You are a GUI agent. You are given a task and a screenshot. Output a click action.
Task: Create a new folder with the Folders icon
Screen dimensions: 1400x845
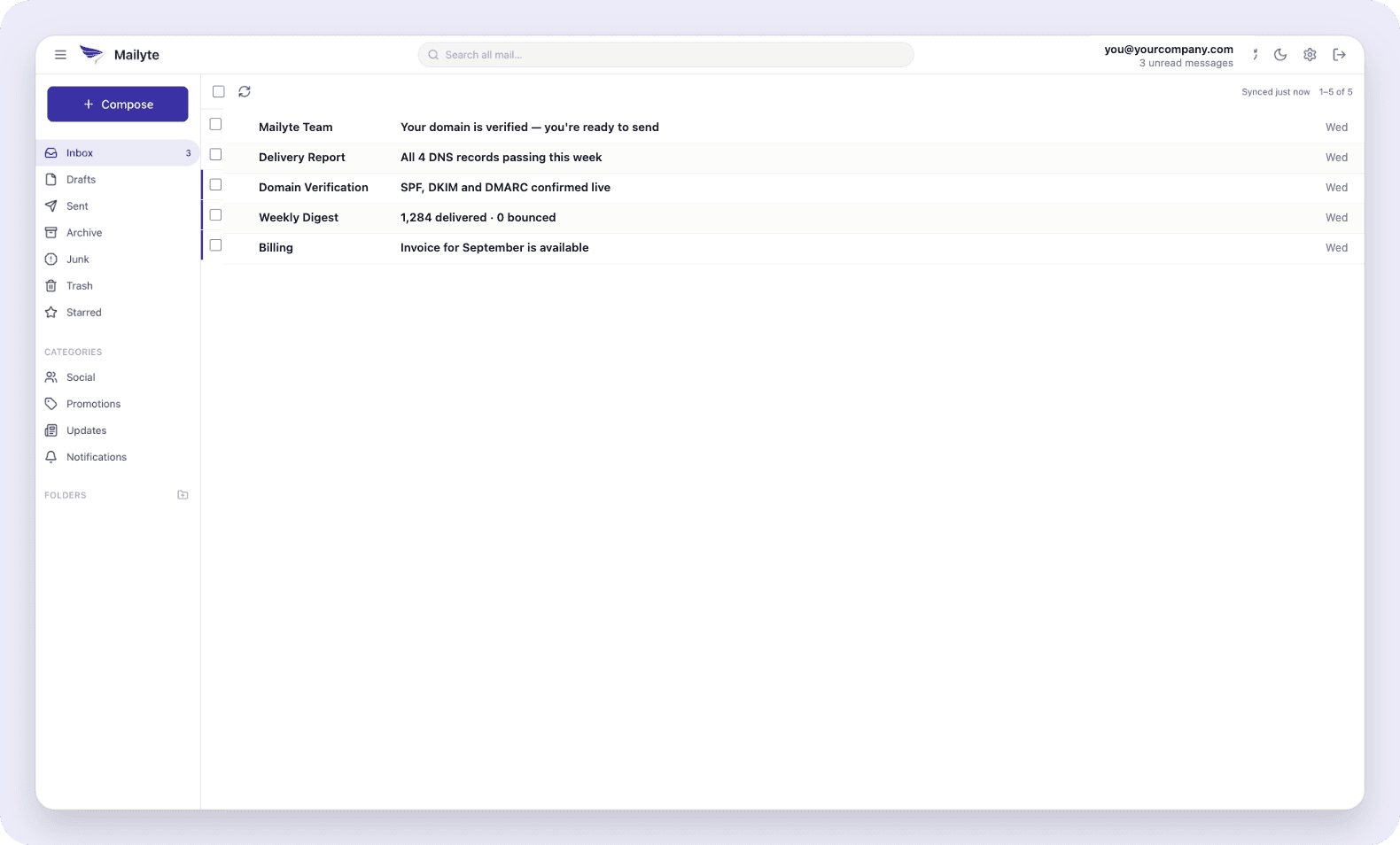183,495
